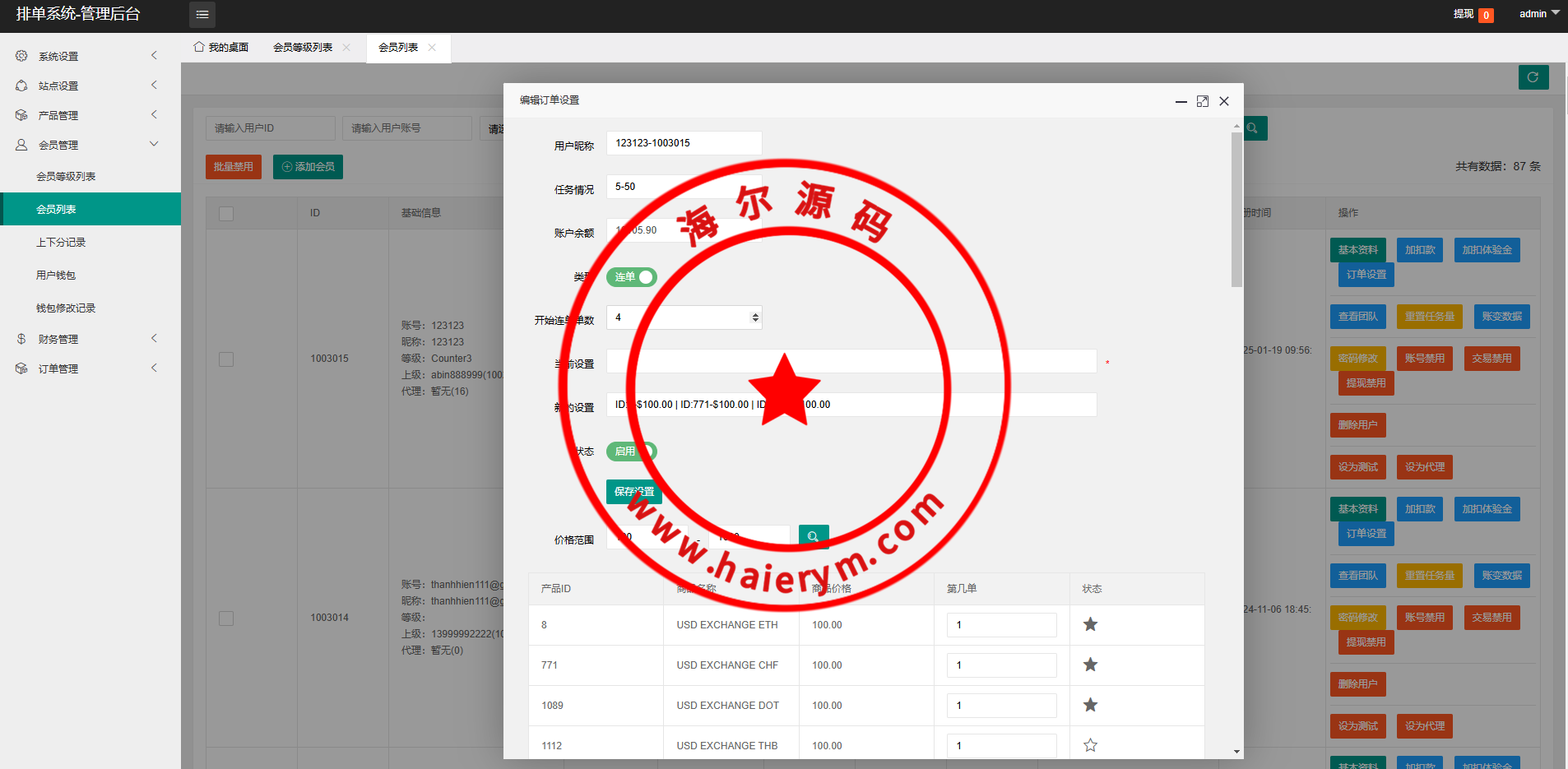
Task: Click the 开始连单单数 number stepper
Action: [755, 317]
